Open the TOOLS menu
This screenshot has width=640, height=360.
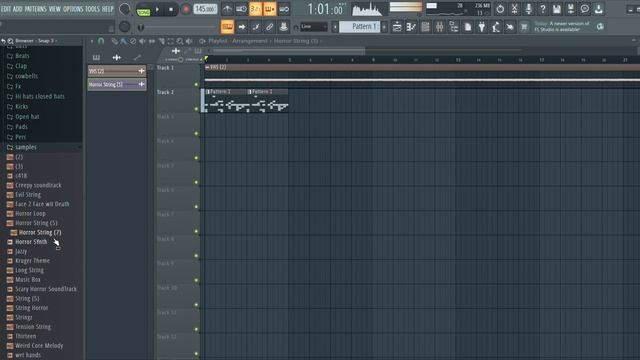tap(92, 9)
